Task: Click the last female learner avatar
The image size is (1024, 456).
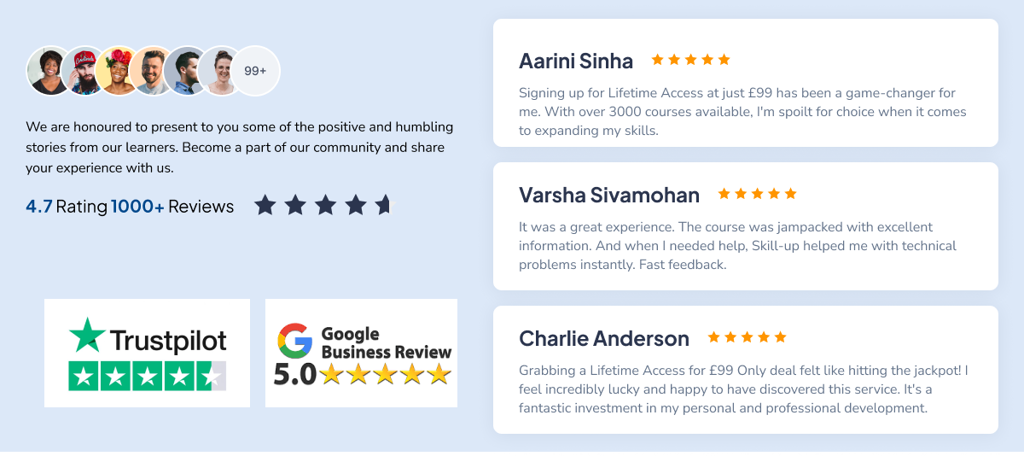Action: point(221,71)
